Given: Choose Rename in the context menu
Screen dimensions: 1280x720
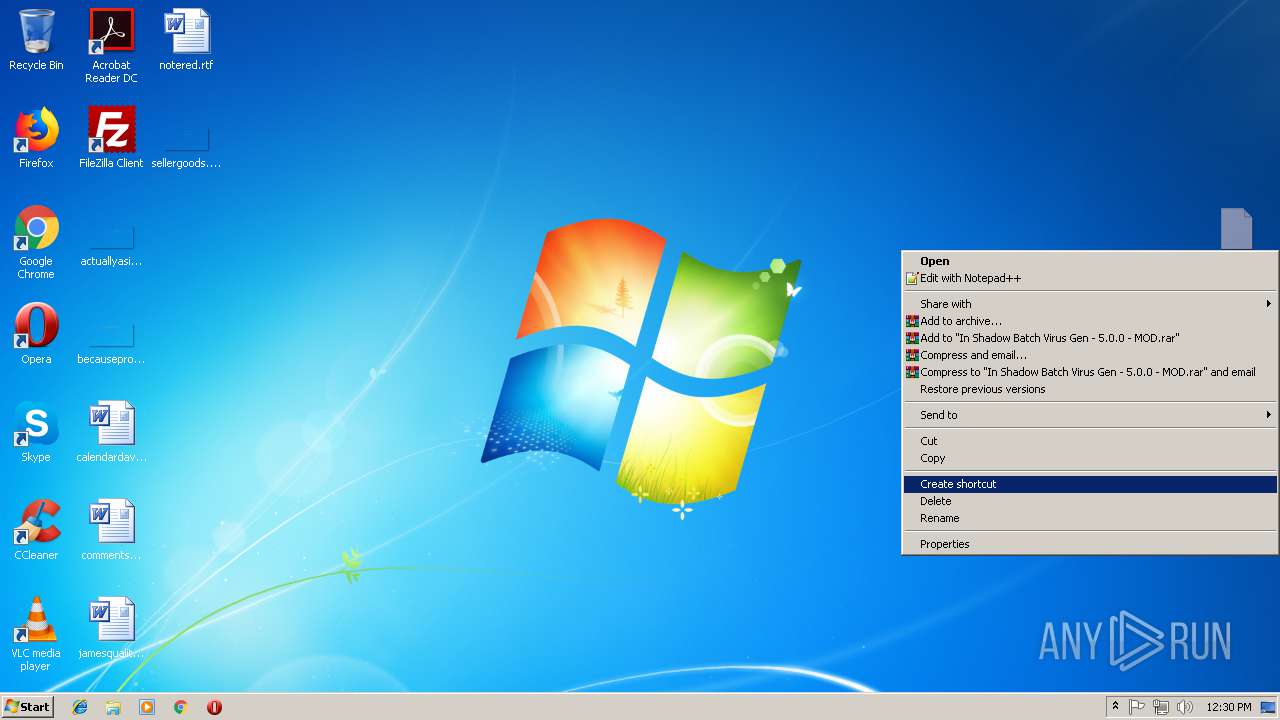Looking at the screenshot, I should [x=1090, y=518].
